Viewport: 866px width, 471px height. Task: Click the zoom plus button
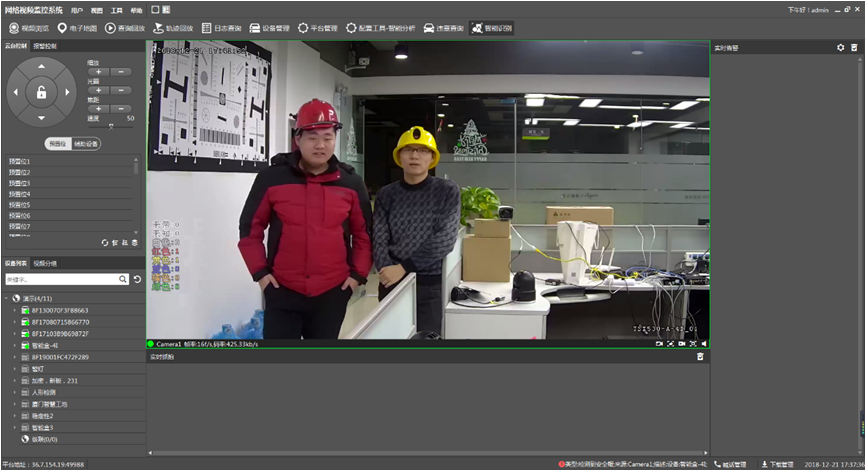pyautogui.click(x=98, y=72)
